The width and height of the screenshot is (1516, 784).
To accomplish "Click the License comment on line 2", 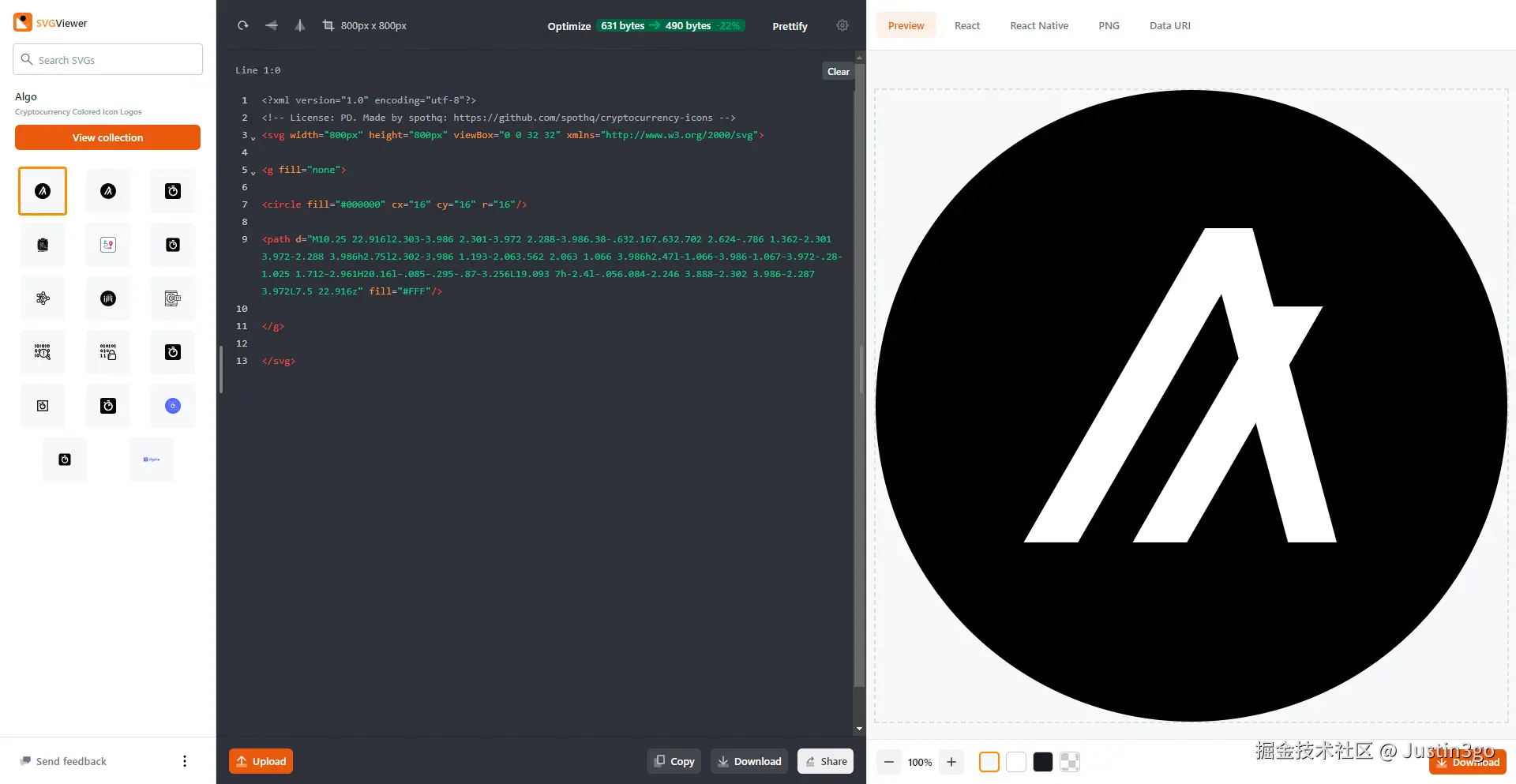I will tap(498, 118).
